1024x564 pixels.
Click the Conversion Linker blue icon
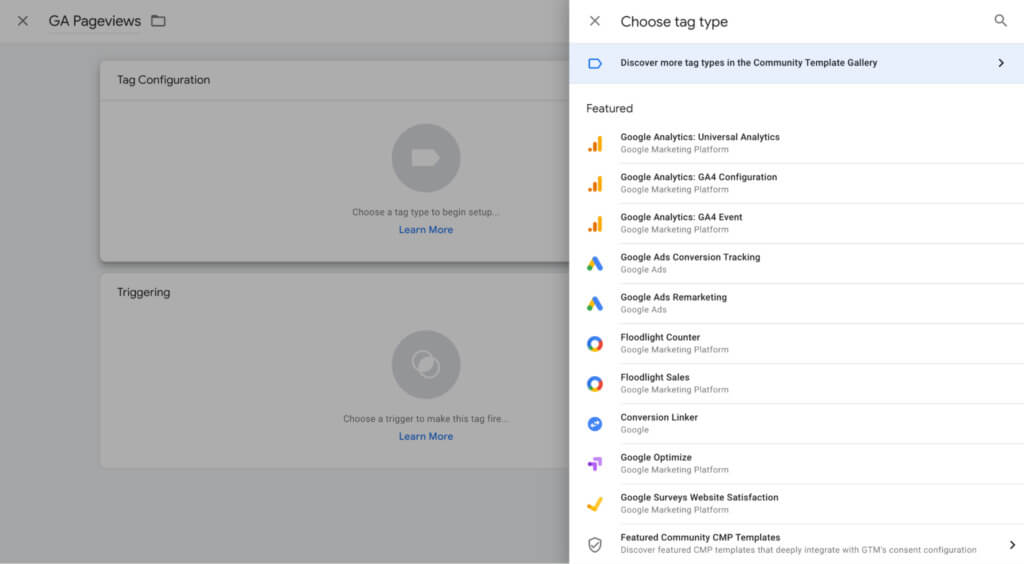595,424
